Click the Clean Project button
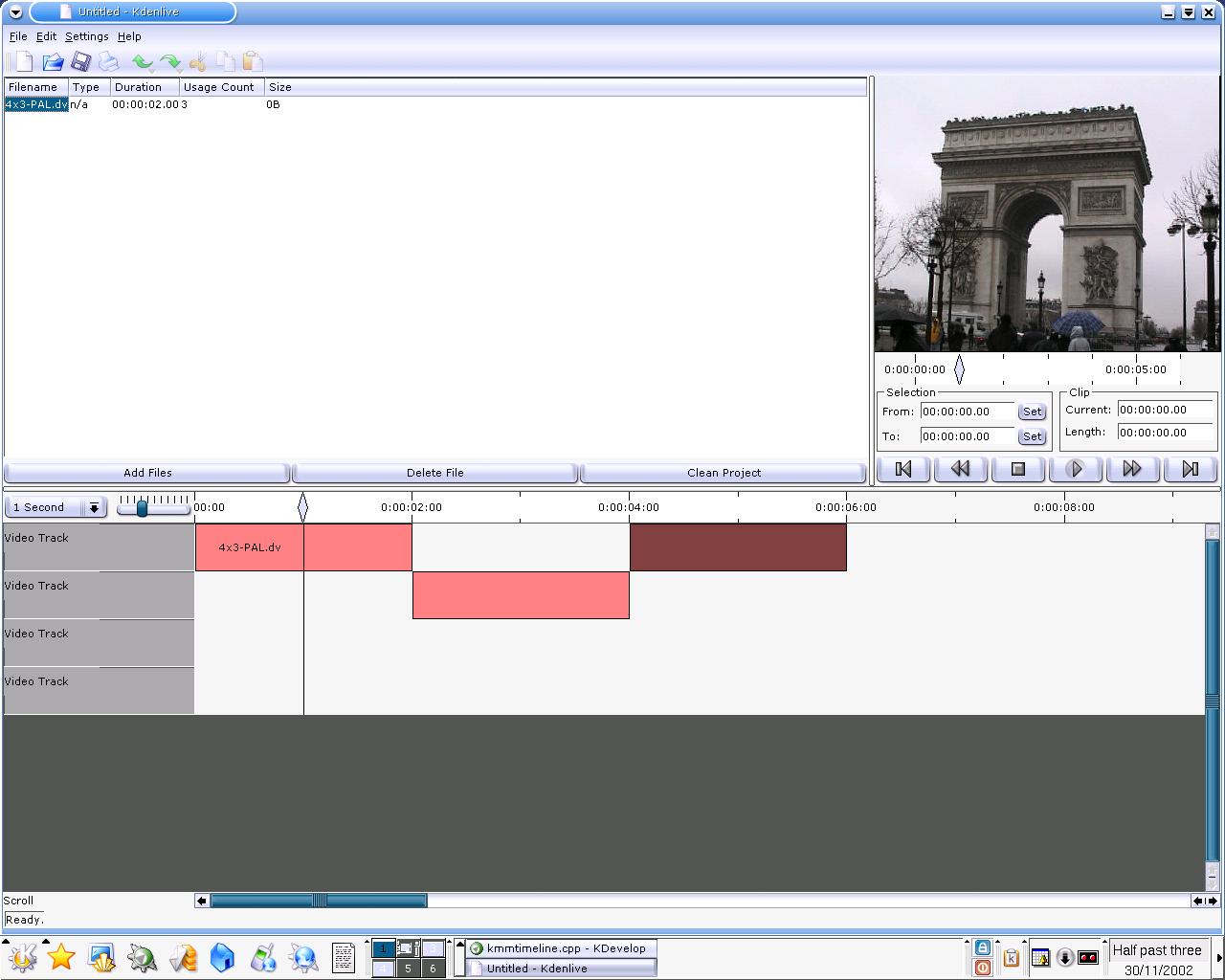Image resolution: width=1225 pixels, height=980 pixels. pyautogui.click(x=724, y=473)
